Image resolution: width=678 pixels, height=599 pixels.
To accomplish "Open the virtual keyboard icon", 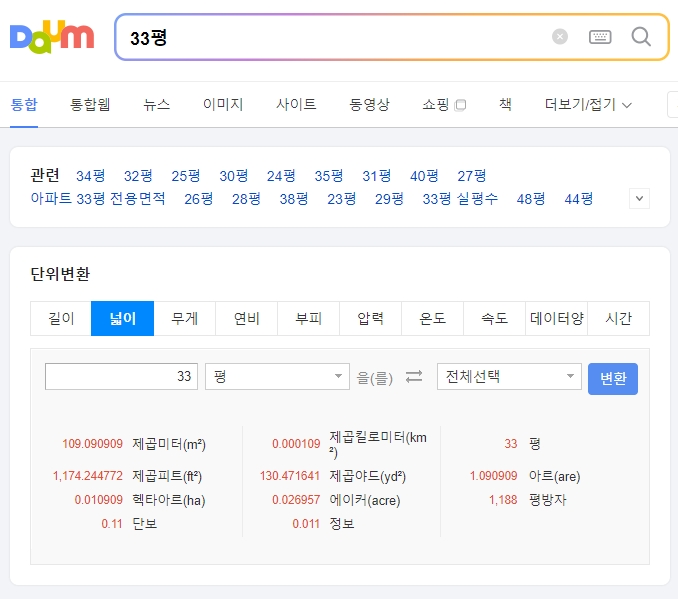I will [x=600, y=37].
